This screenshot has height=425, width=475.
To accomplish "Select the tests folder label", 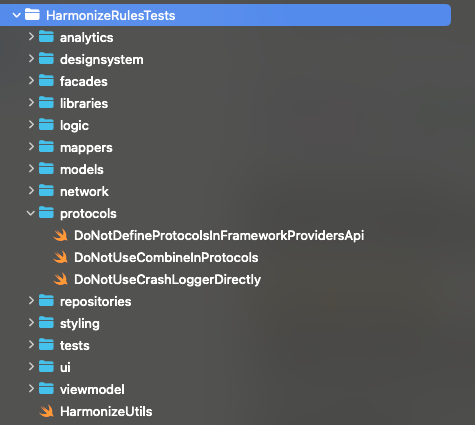I will point(75,345).
